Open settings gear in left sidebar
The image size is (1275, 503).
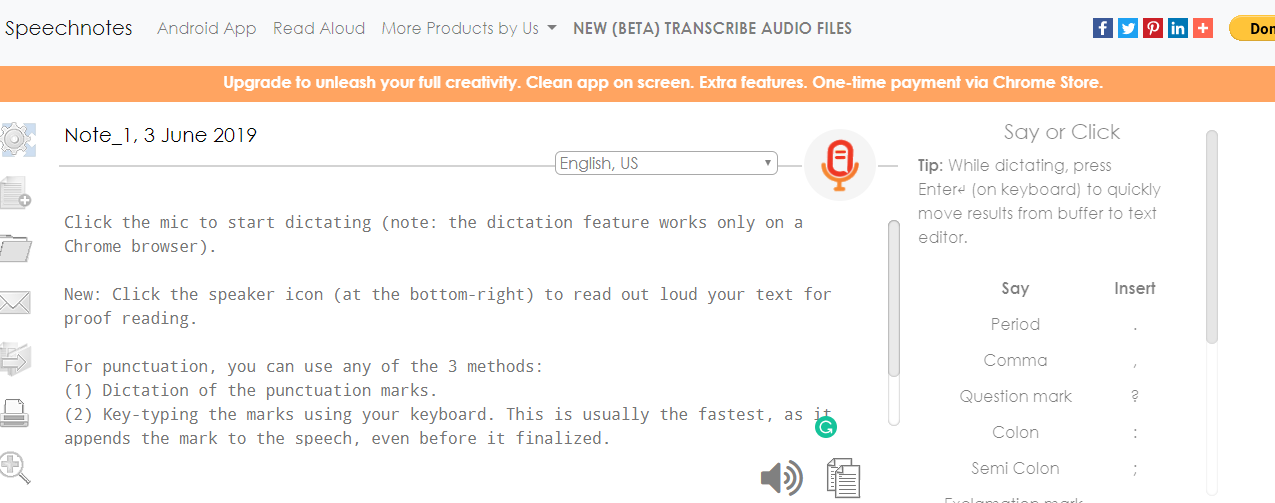click(17, 139)
